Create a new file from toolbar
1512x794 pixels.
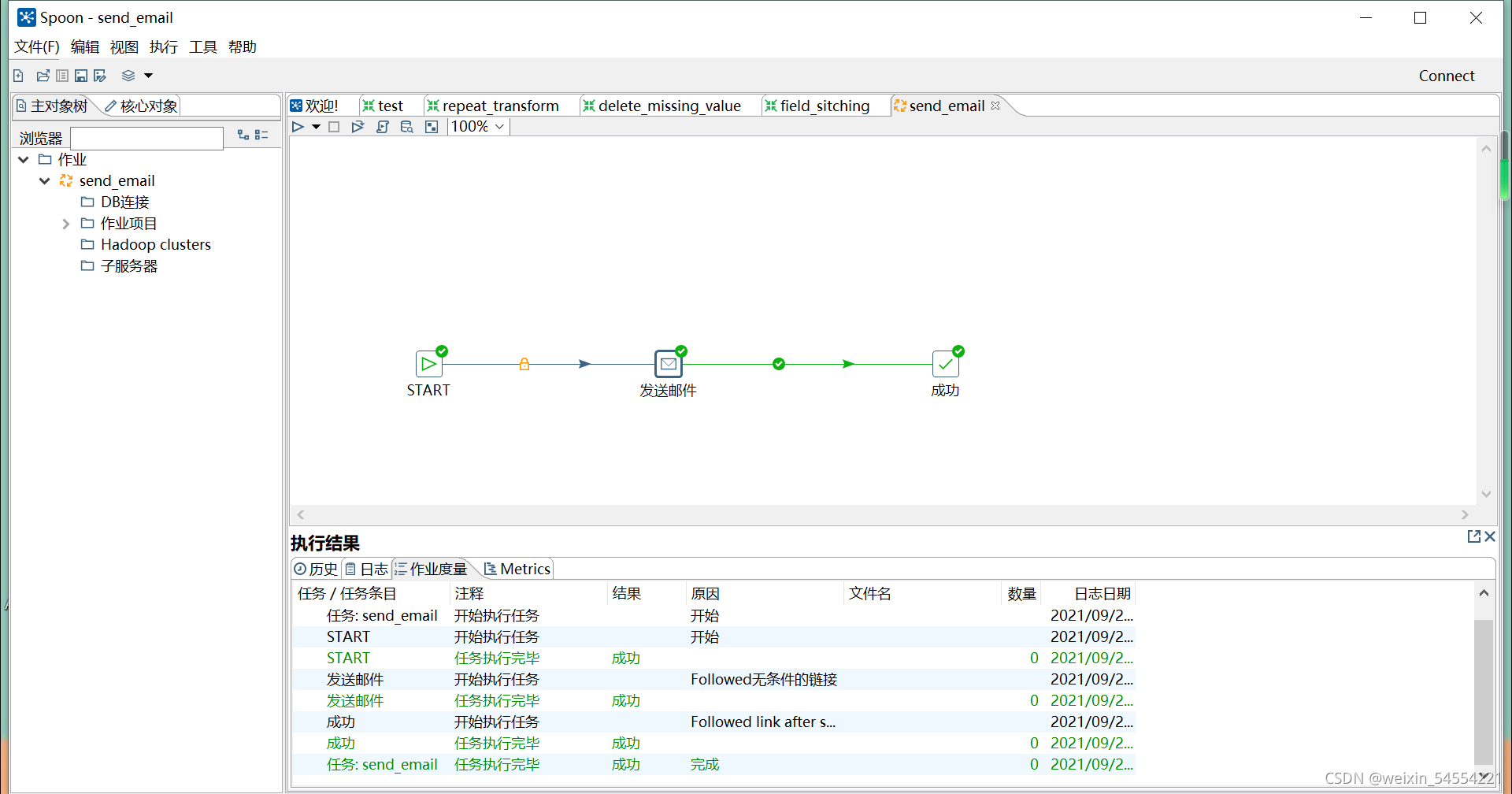tap(18, 76)
